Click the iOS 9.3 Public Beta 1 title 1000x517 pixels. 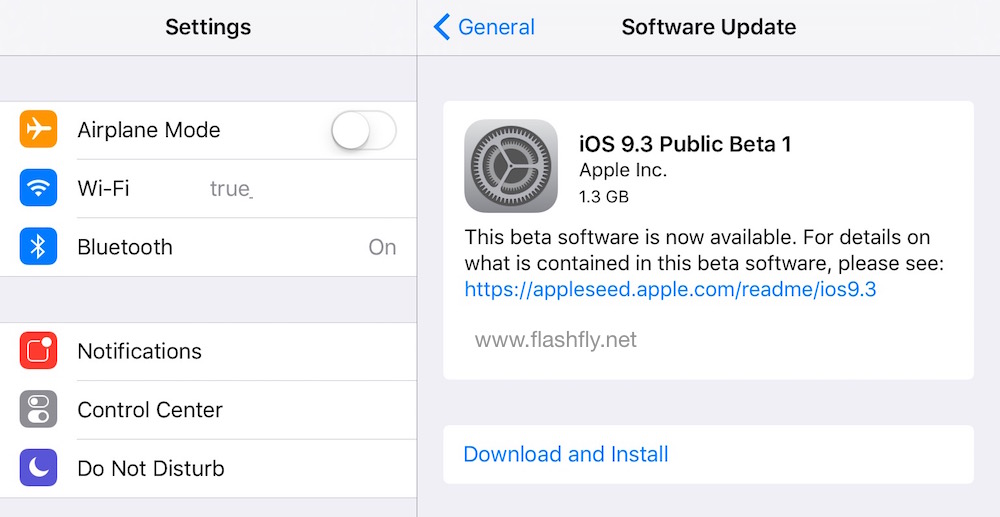coord(685,144)
